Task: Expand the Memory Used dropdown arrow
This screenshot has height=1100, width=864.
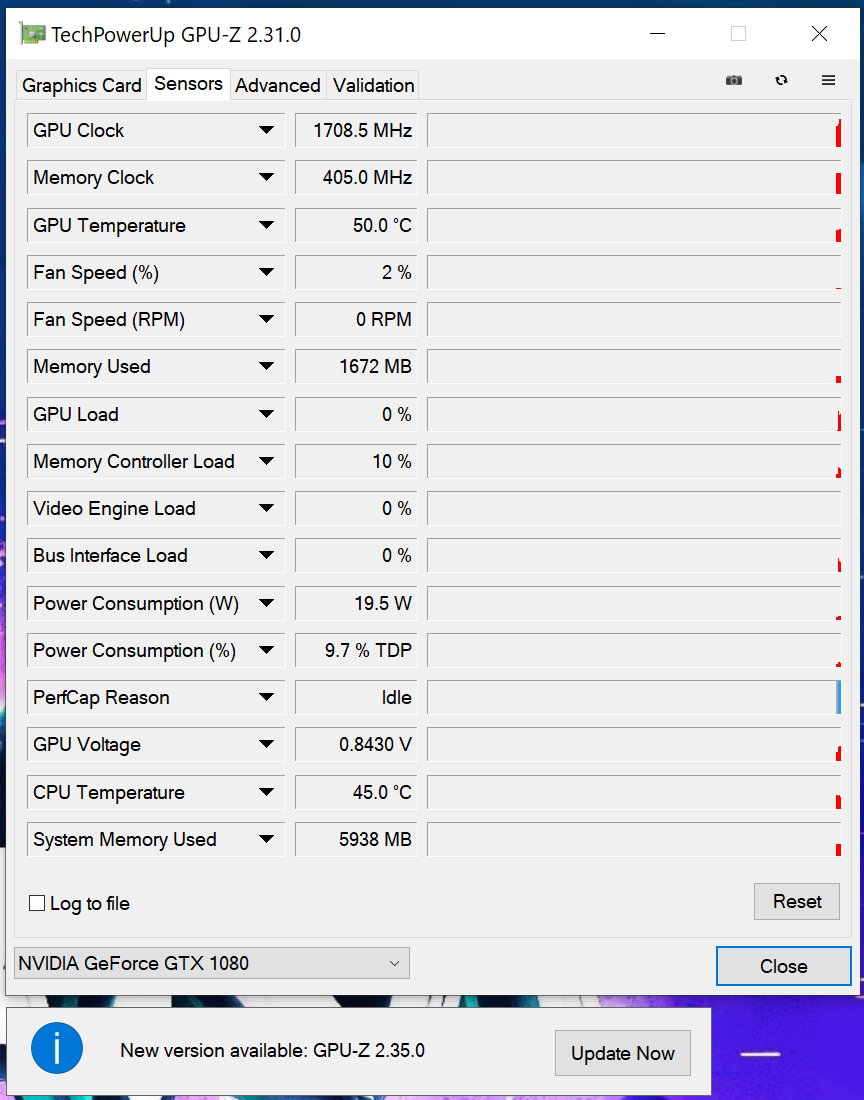Action: (x=266, y=367)
